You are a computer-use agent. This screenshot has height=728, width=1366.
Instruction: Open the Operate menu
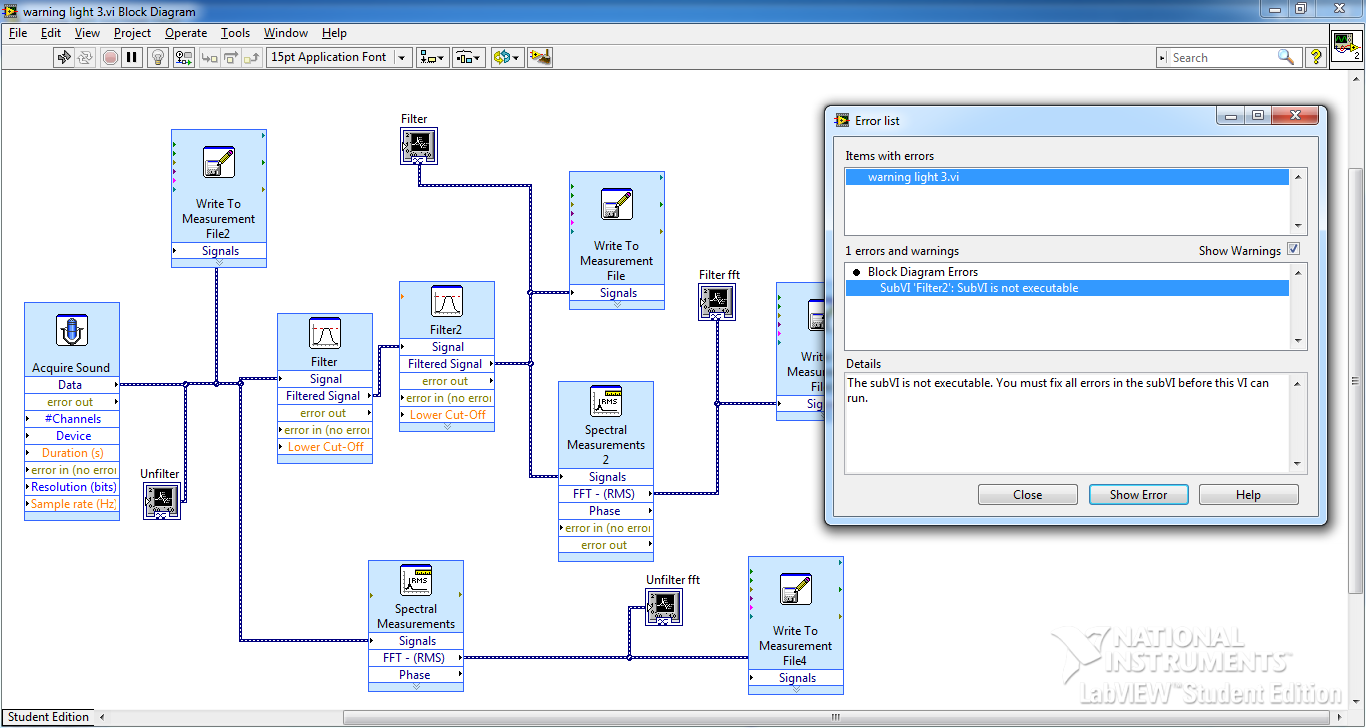tap(186, 33)
